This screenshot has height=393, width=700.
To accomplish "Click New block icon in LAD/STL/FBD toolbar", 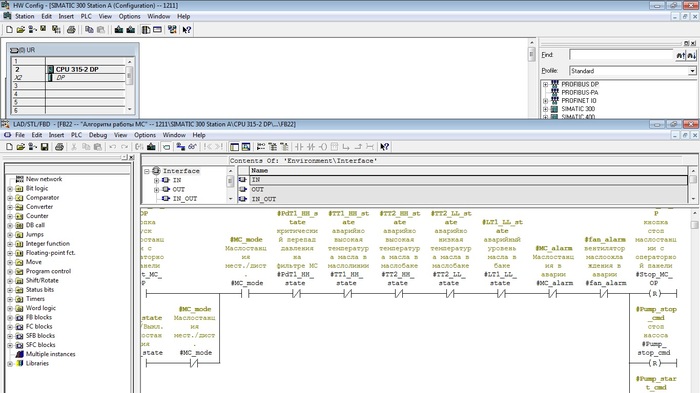I will [x=9, y=146].
